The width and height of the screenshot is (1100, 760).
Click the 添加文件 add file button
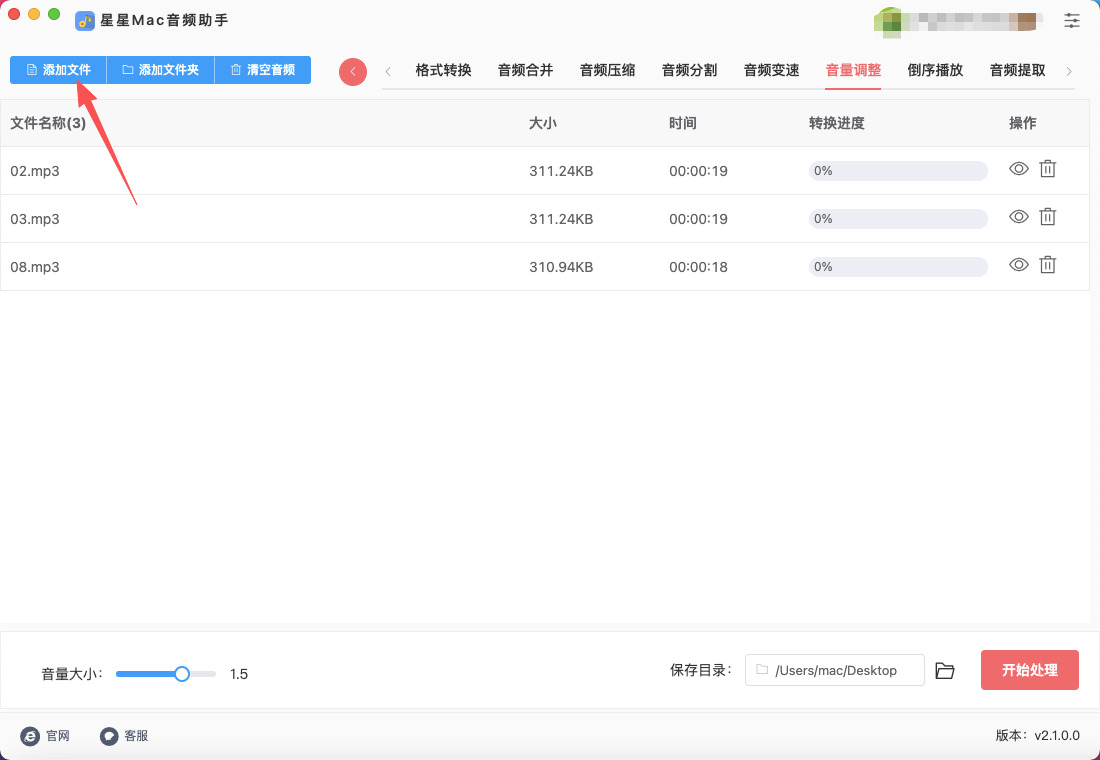coord(58,70)
